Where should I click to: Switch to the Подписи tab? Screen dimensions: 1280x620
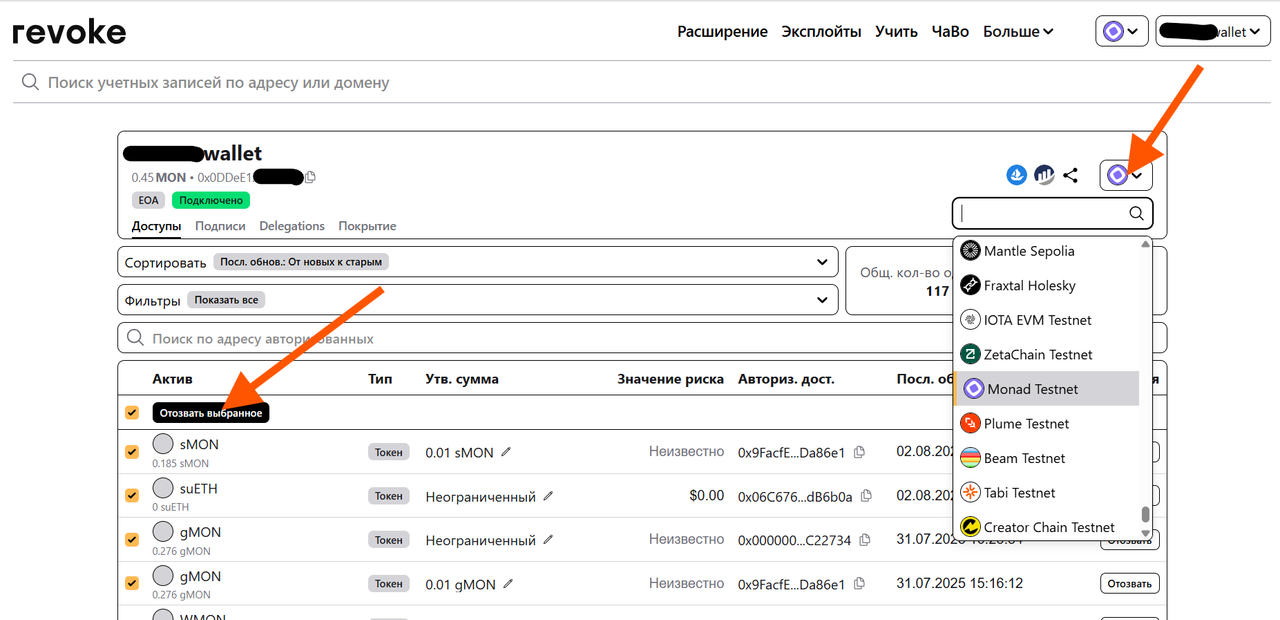pyautogui.click(x=220, y=226)
